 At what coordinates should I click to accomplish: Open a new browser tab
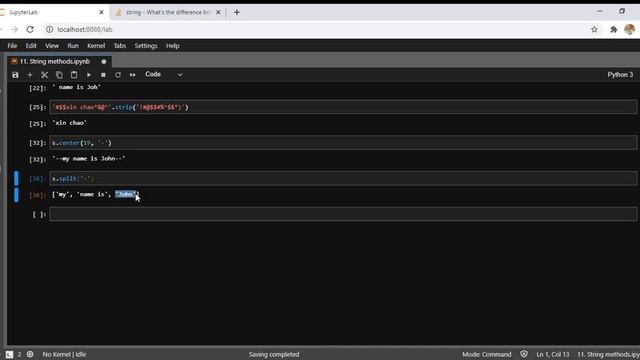237,12
